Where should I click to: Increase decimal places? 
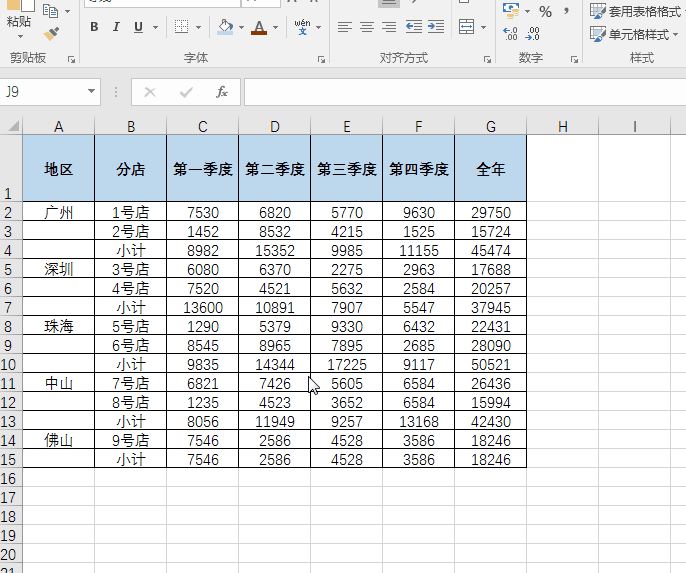point(511,34)
